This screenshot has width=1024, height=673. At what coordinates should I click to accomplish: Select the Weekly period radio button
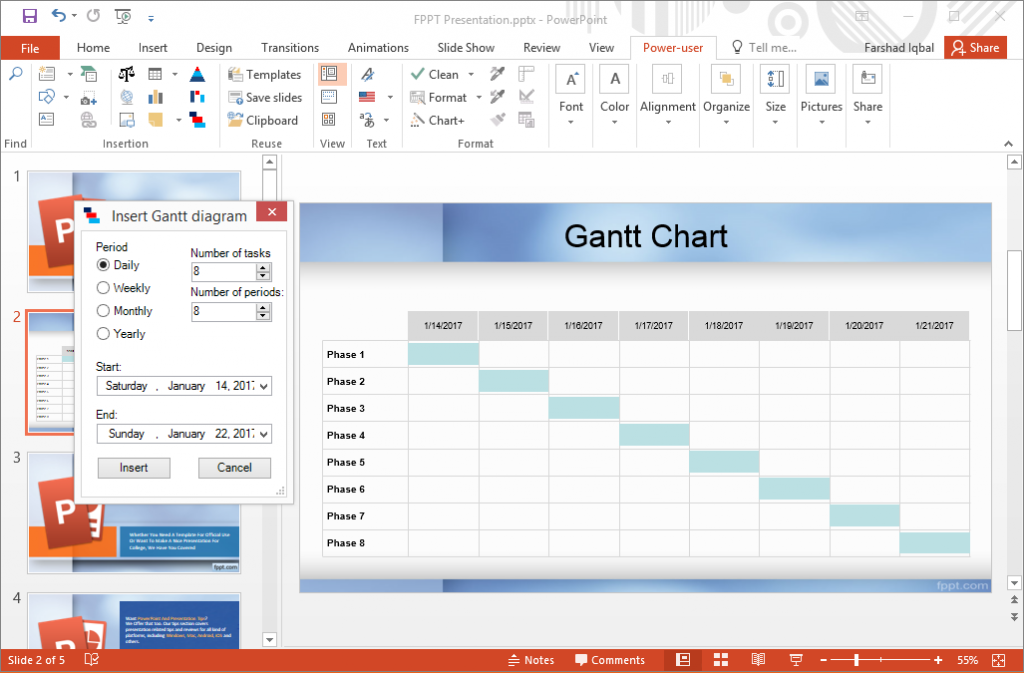click(104, 288)
